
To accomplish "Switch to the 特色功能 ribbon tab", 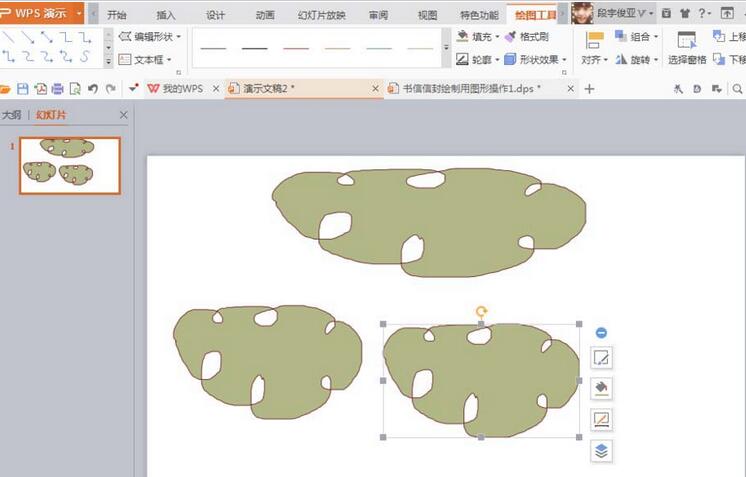I will coord(479,15).
